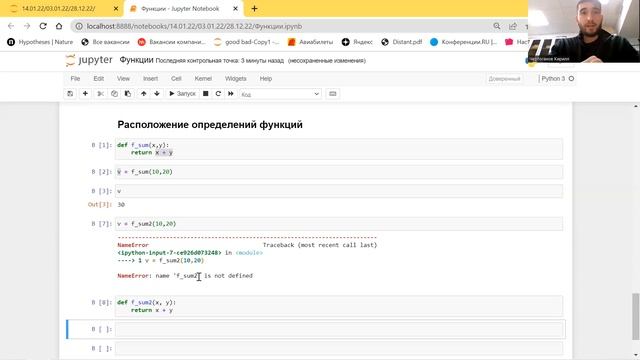Interrupt the kernel with stop icon
The image size is (640, 360).
pyautogui.click(x=206, y=94)
